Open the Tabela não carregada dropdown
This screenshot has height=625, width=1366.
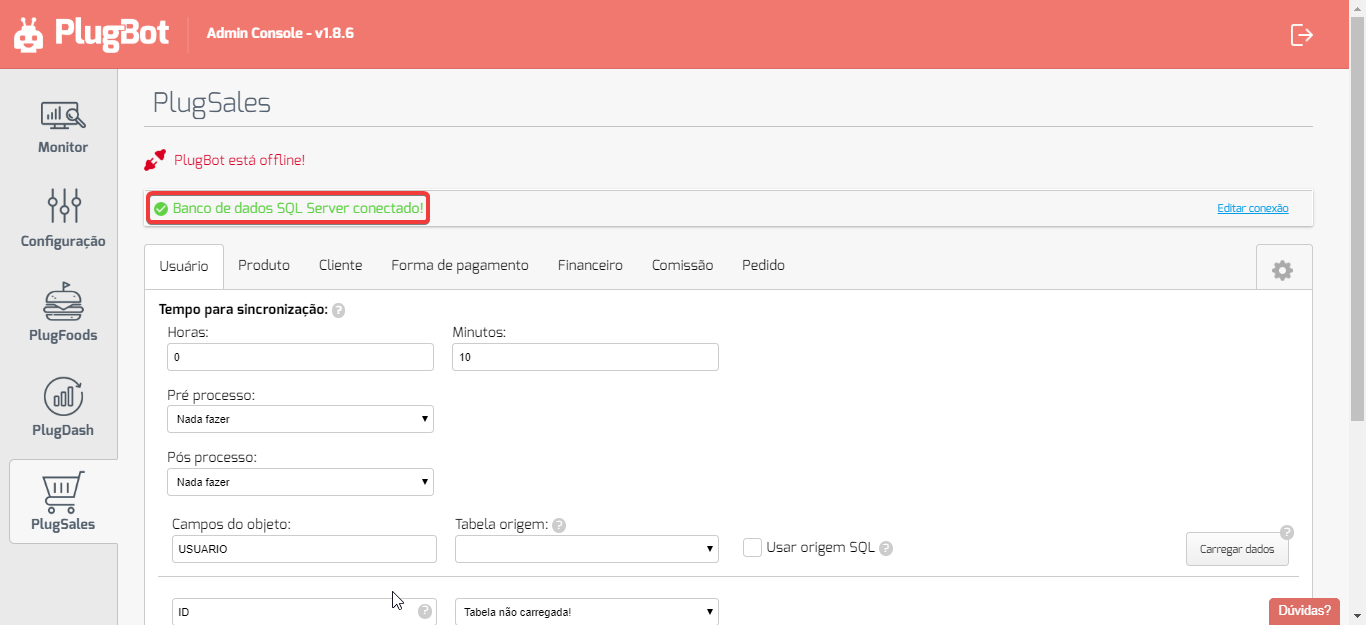point(587,612)
